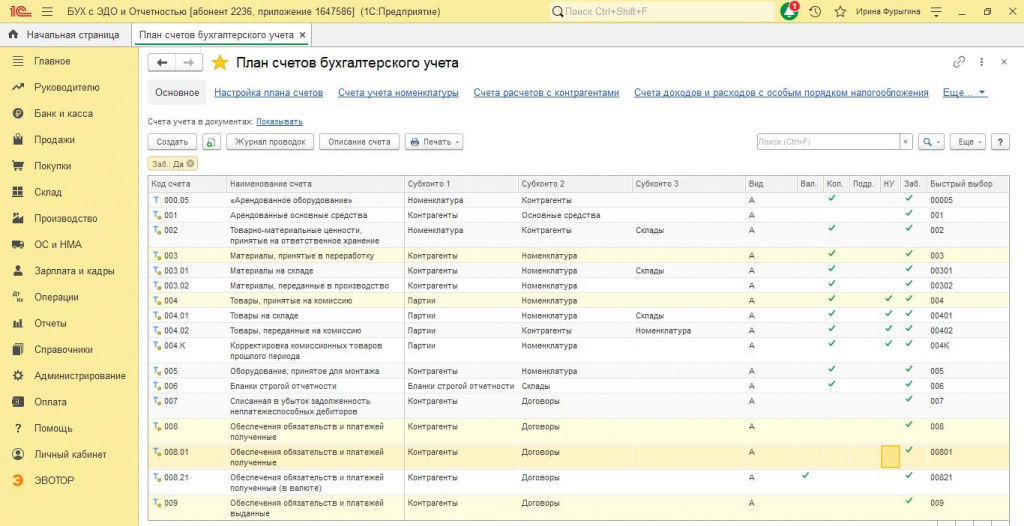Focus the Поиск (Ctrl+F) list search field

828,142
